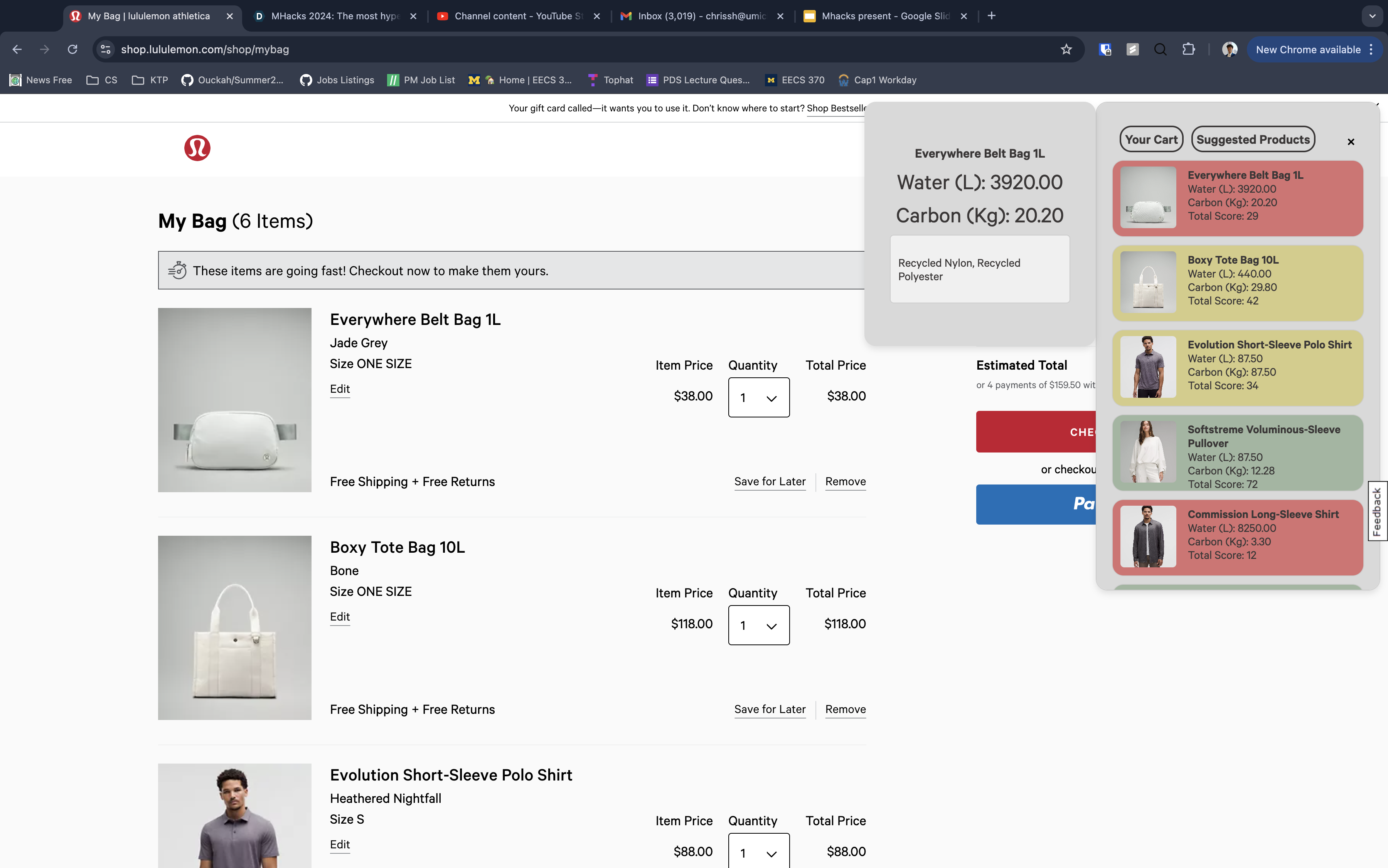Select Commission Long-Sleeve Shirt card in panel
Viewport: 1388px width, 868px height.
pos(1238,537)
